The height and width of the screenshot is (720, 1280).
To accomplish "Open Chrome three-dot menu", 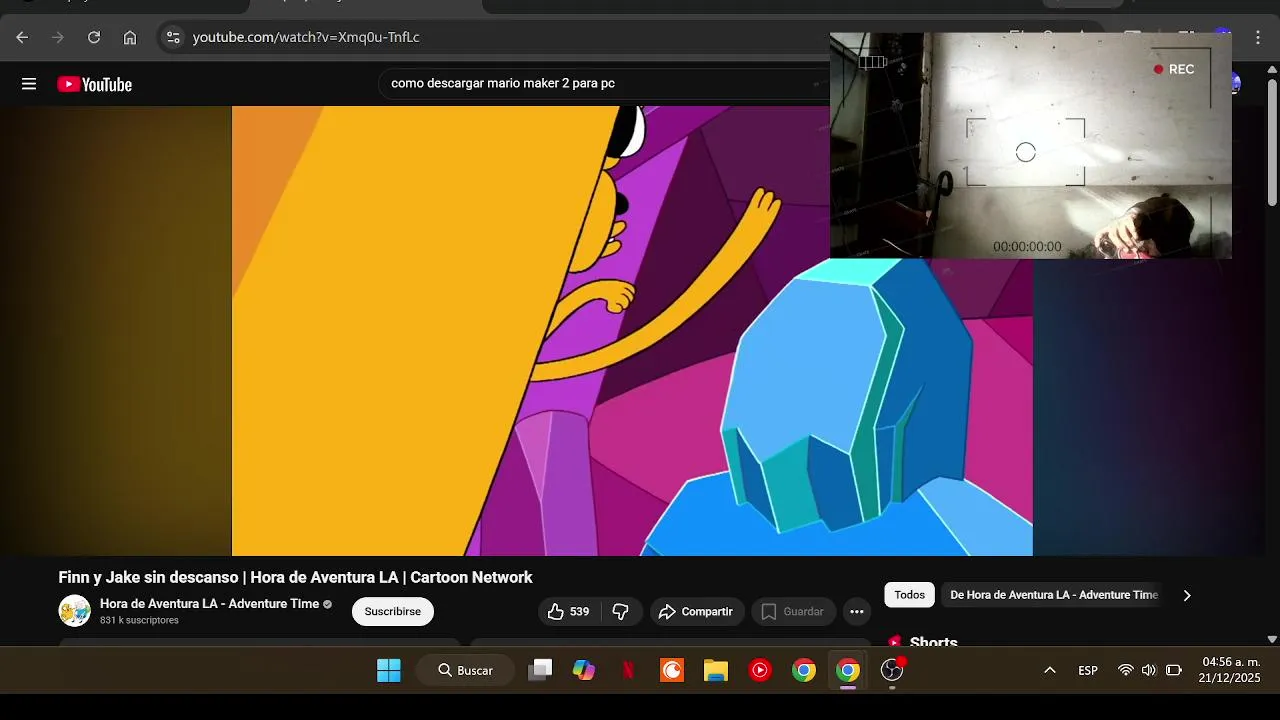I will pos(1259,37).
